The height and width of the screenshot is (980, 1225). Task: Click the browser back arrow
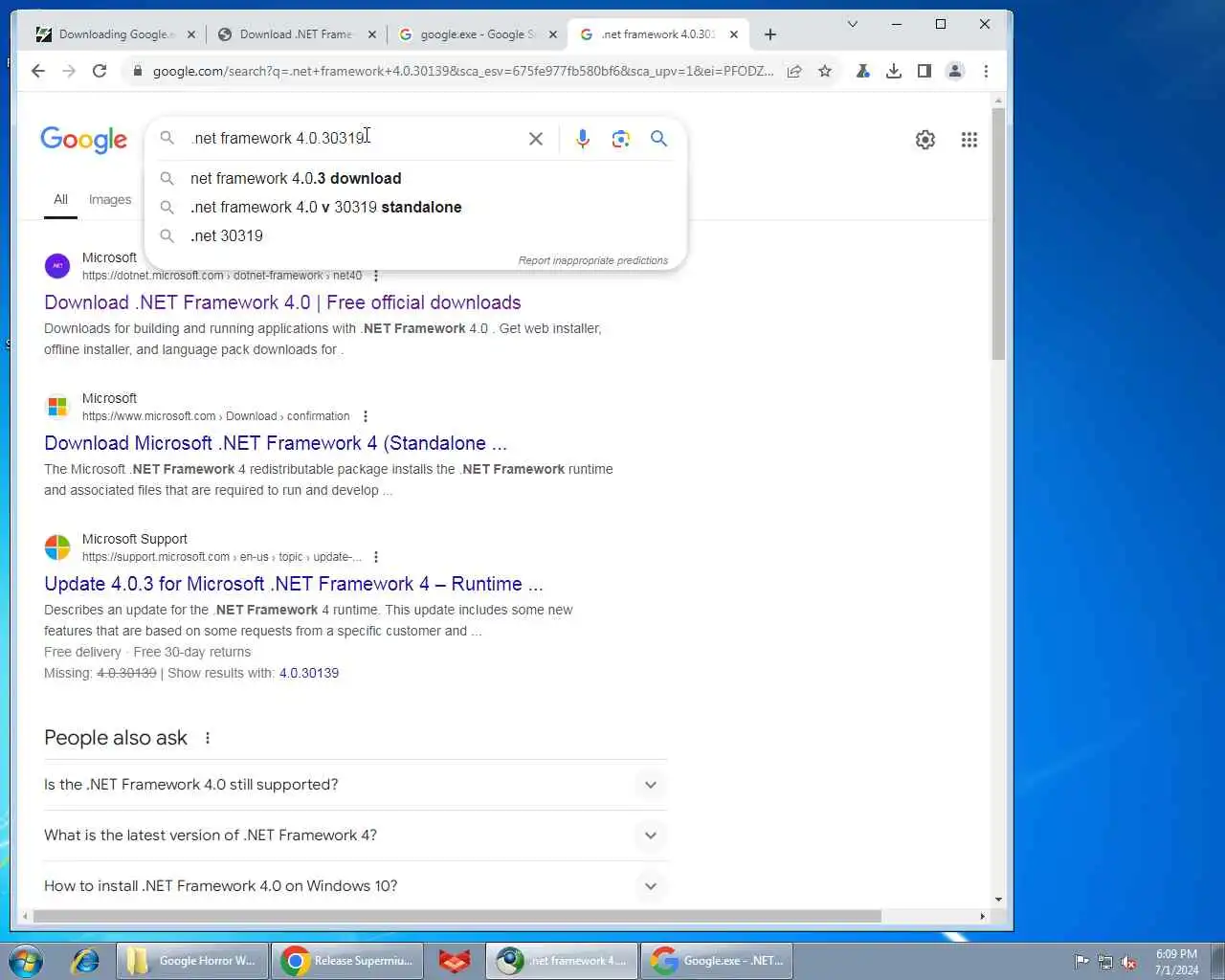(38, 71)
